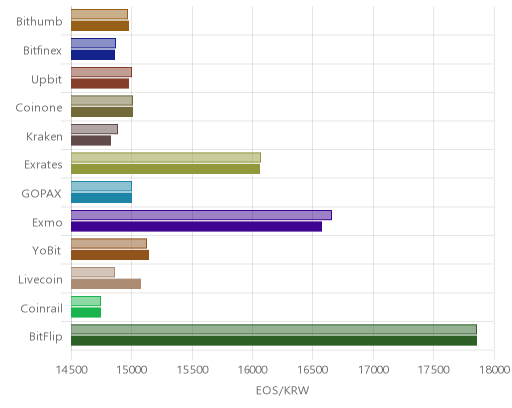The width and height of the screenshot is (512, 408).
Task: Click the 16000 tick label
Action: (x=252, y=370)
